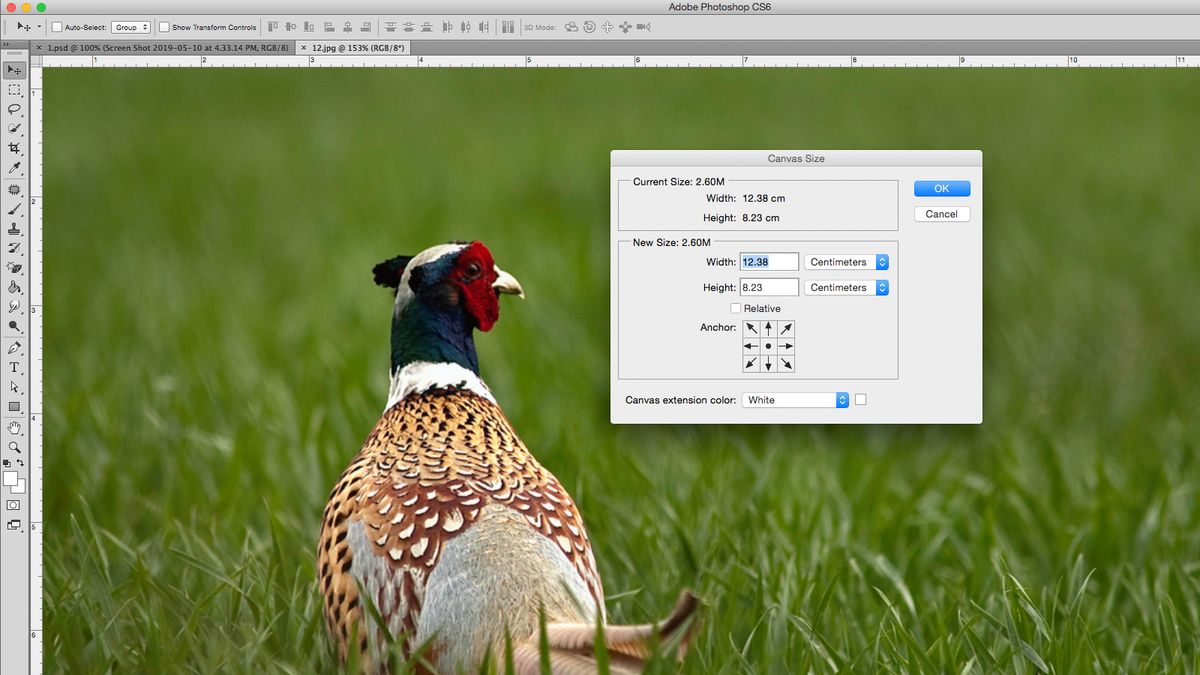Screen dimensions: 1200x675
Task: Enable the Auto-Select checkbox
Action: coord(58,27)
